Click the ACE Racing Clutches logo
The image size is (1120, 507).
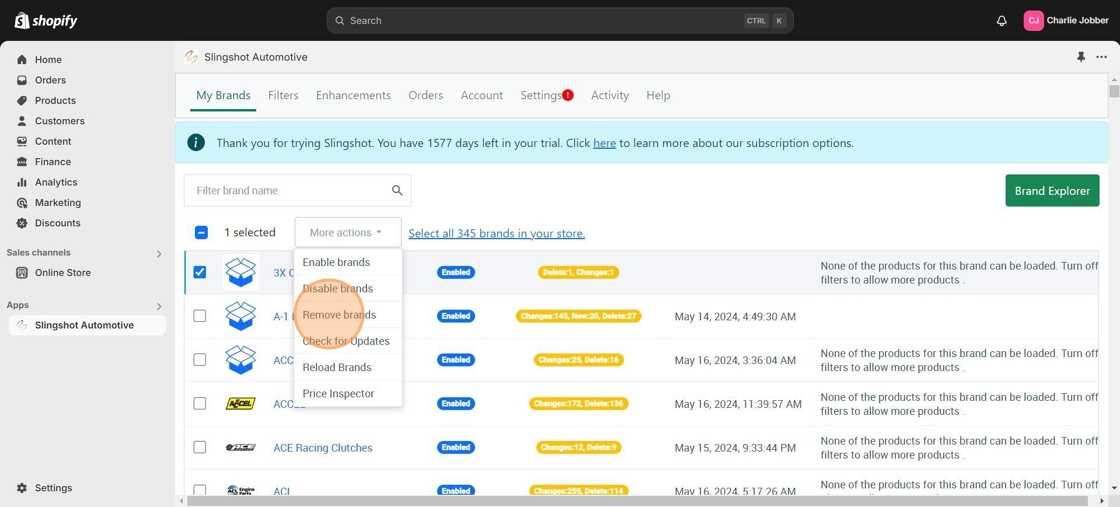(241, 448)
